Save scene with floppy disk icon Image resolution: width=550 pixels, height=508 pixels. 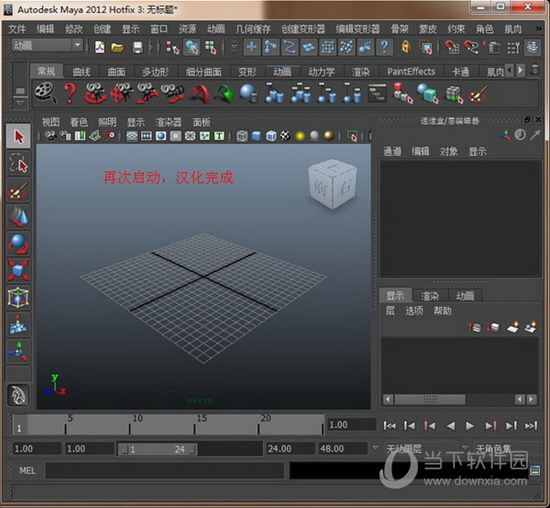pos(138,47)
